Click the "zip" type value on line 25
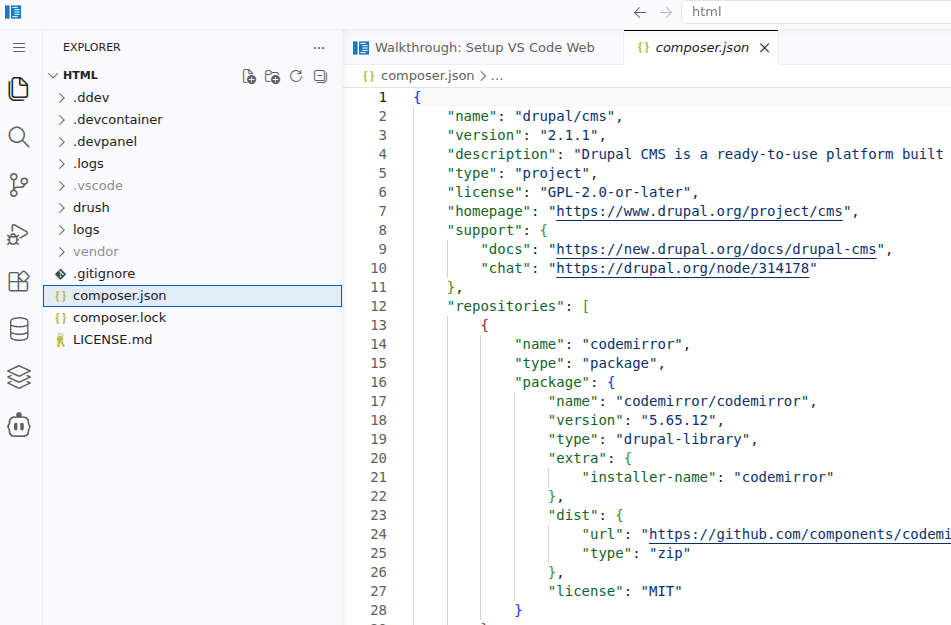This screenshot has width=951, height=625. coord(670,553)
